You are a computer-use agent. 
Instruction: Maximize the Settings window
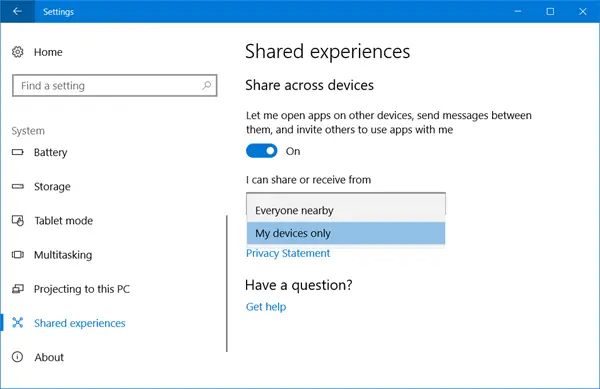tap(550, 11)
